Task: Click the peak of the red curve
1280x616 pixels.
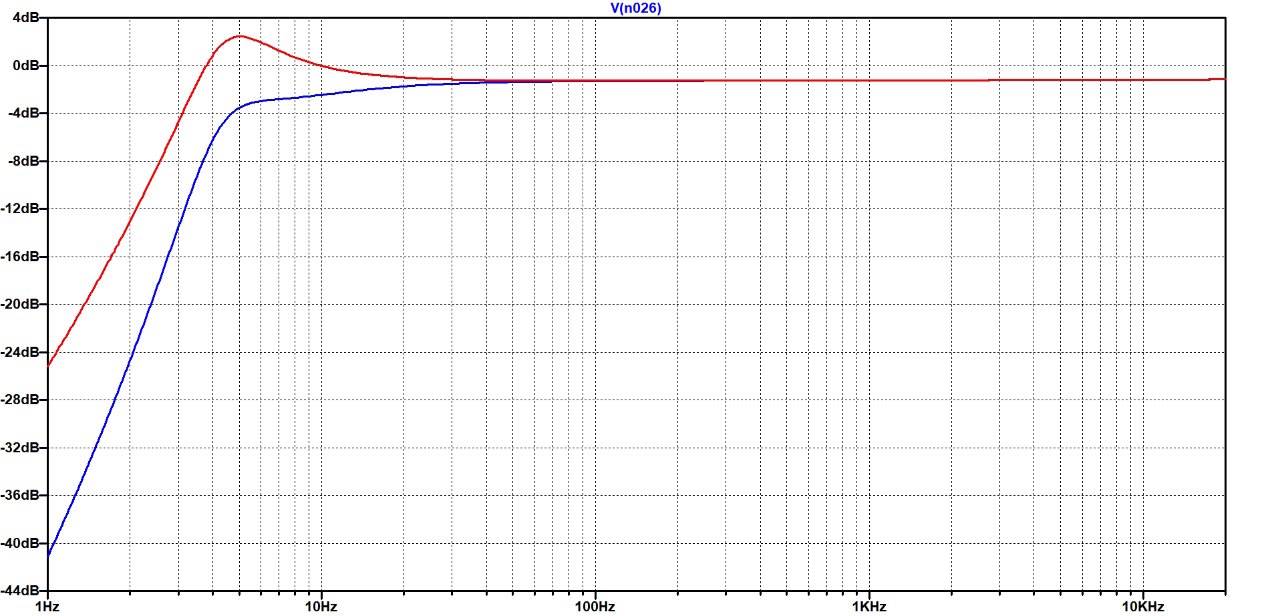Action: pyautogui.click(x=239, y=36)
